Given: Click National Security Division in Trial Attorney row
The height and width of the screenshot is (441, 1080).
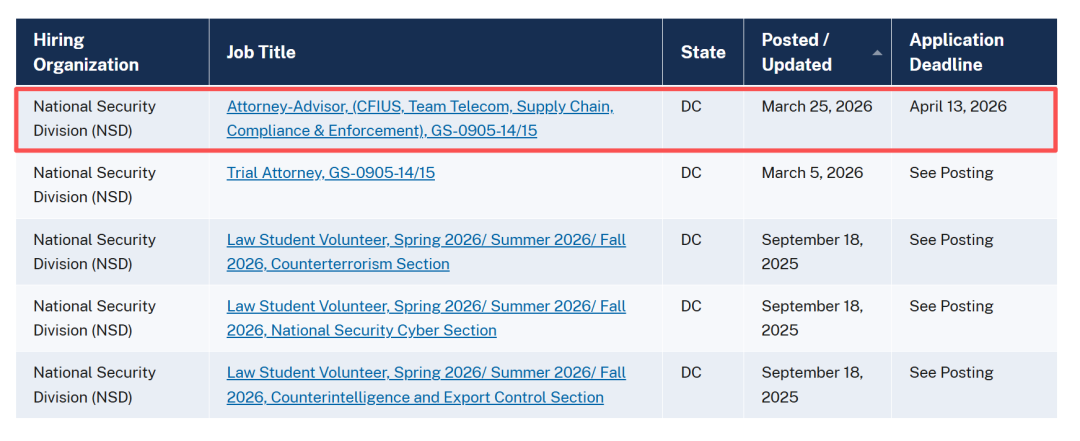Looking at the screenshot, I should click(x=94, y=185).
